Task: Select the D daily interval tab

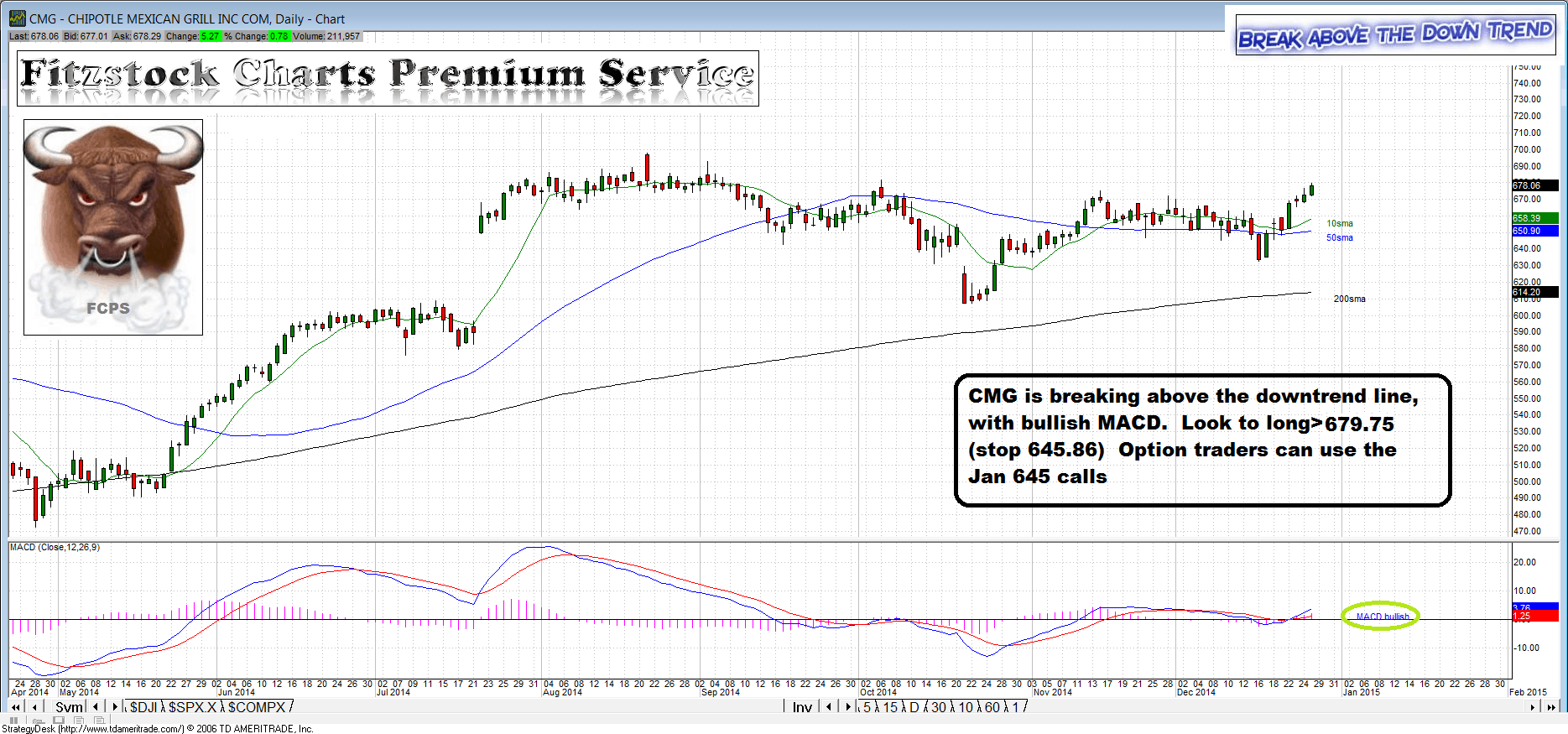Action: (x=914, y=707)
